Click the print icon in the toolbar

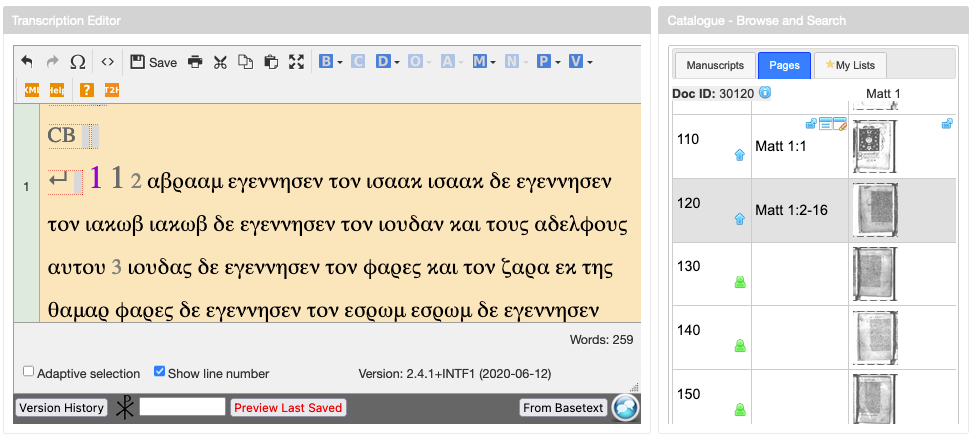(195, 62)
